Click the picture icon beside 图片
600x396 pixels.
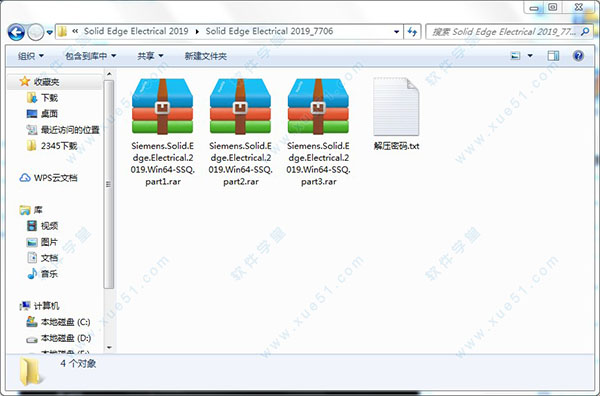point(32,242)
